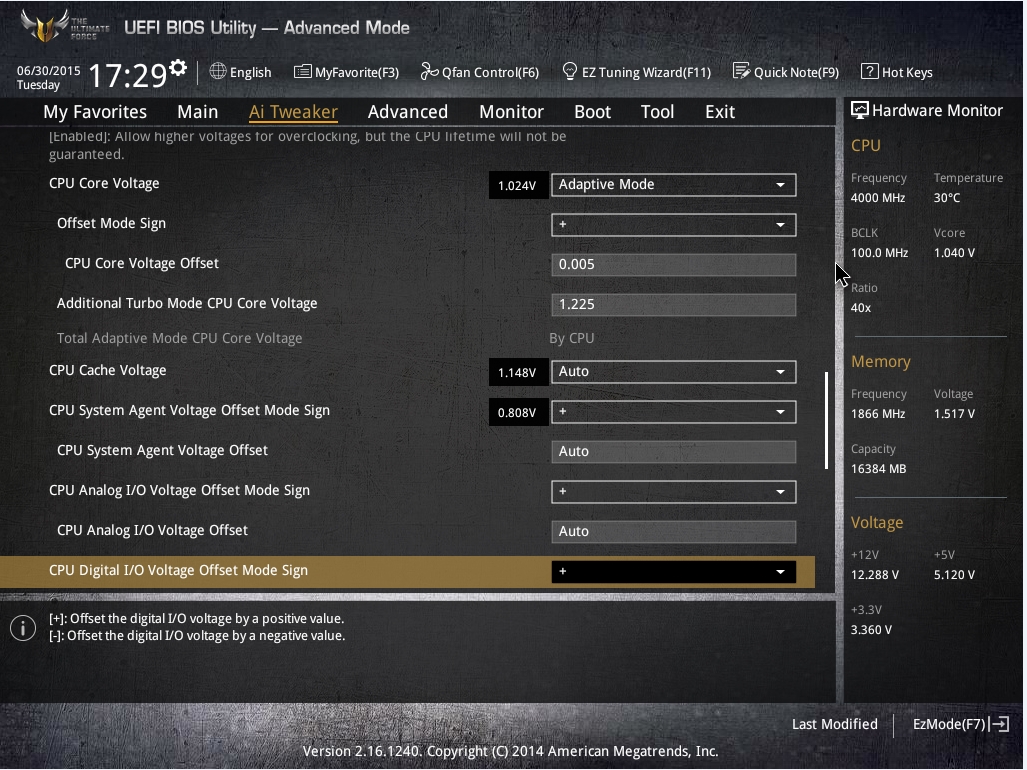Click CPU System Agent Voltage Offset Auto field
This screenshot has height=770, width=1027.
[673, 452]
